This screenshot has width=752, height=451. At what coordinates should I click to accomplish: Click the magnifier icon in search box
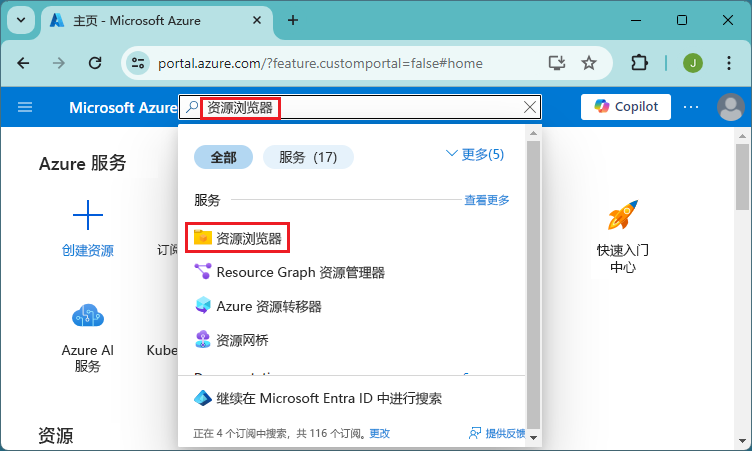click(192, 107)
